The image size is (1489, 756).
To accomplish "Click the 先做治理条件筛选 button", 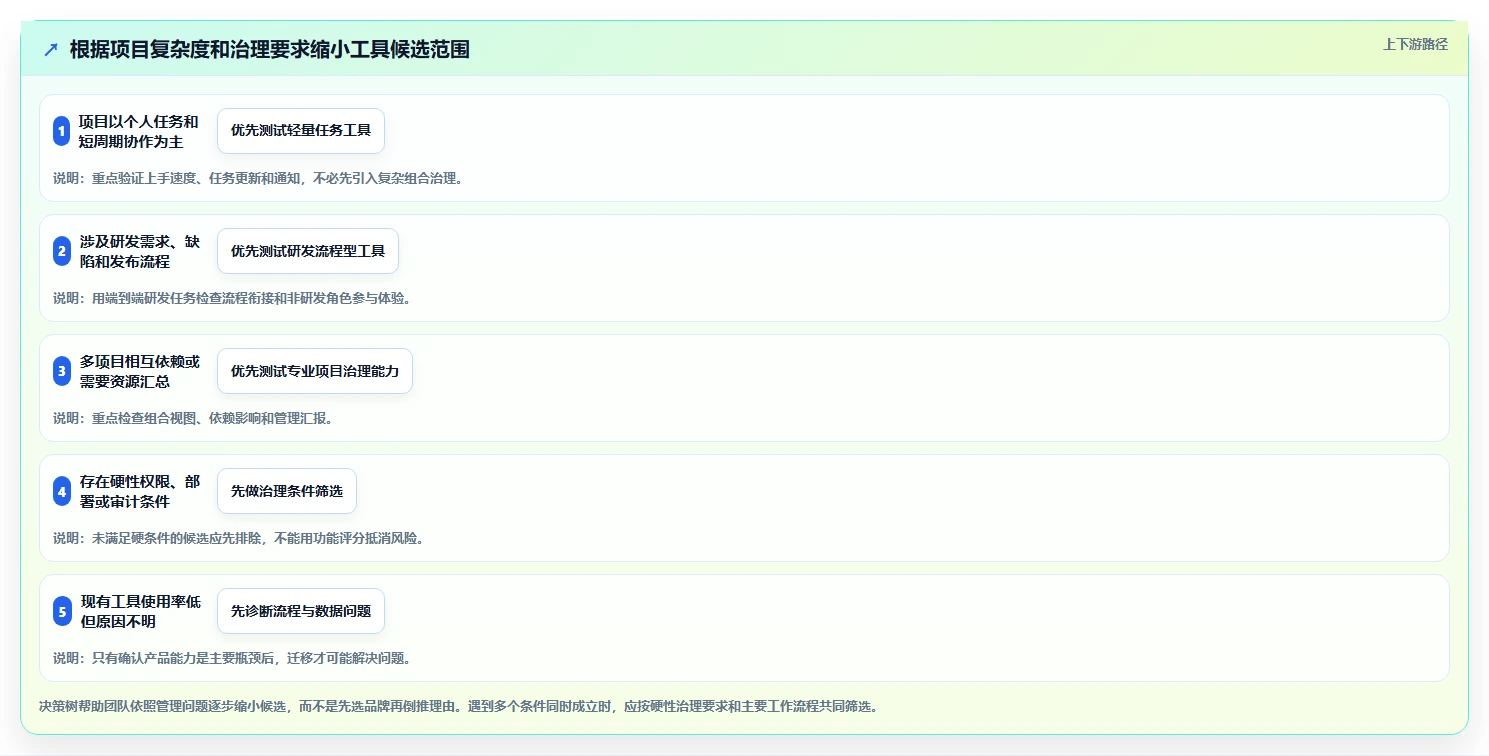I will click(287, 491).
